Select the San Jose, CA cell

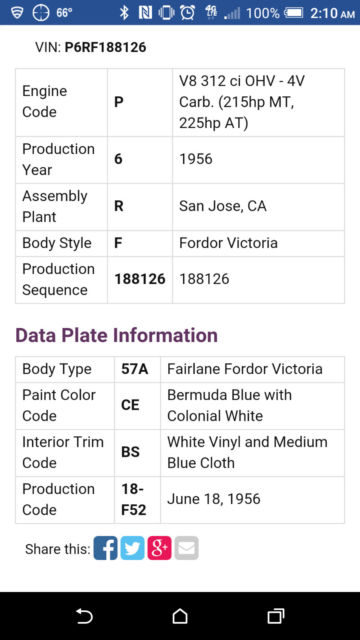tap(258, 207)
